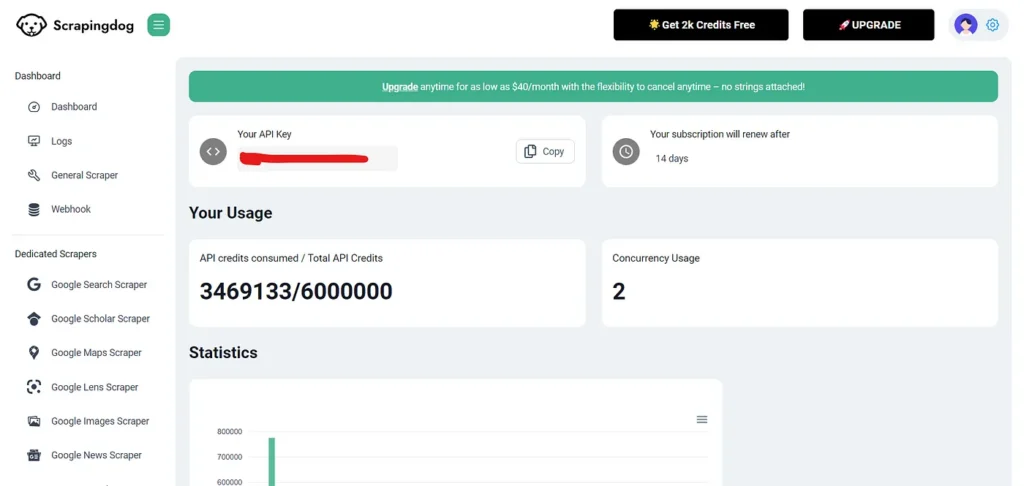This screenshot has height=486, width=1024.
Task: Open the user profile avatar
Action: click(x=965, y=25)
